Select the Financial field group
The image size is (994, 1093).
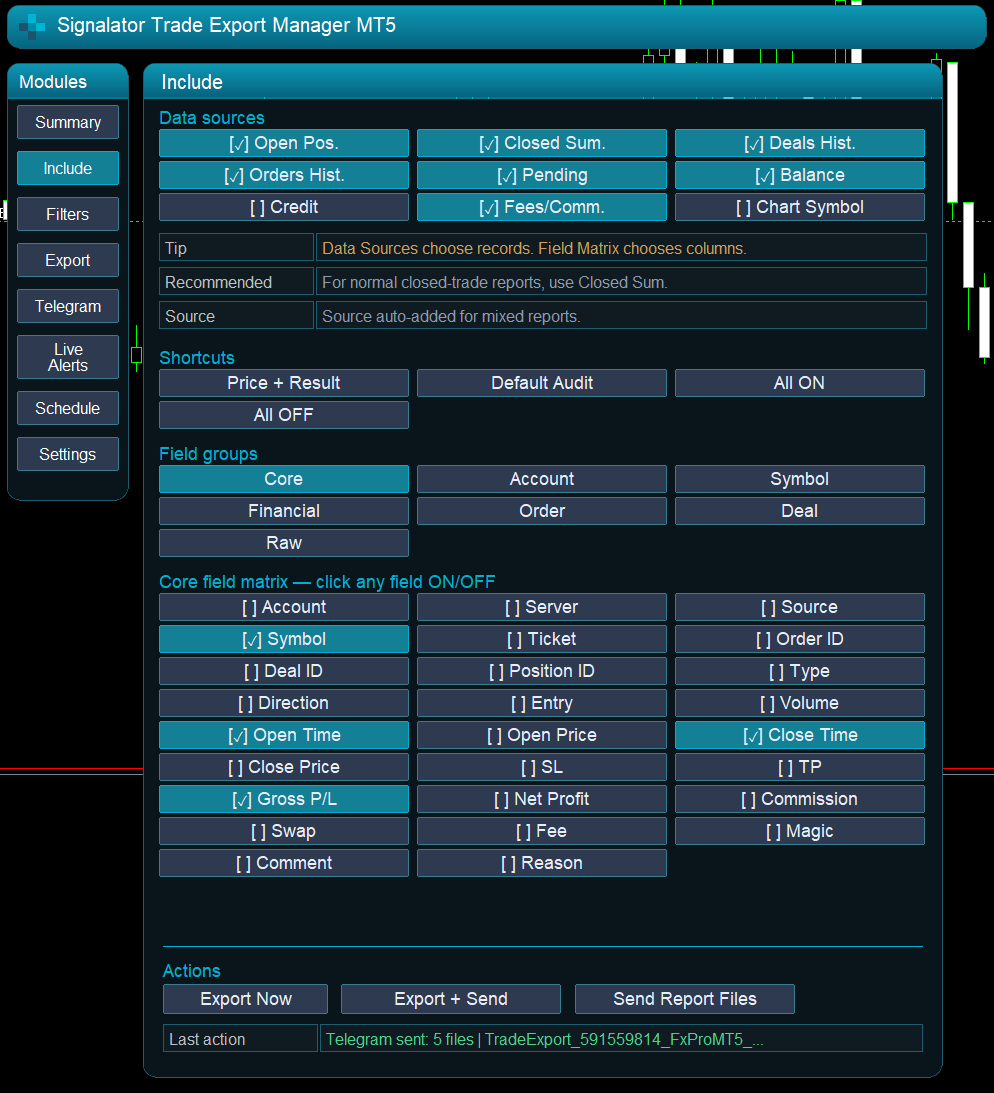point(284,511)
